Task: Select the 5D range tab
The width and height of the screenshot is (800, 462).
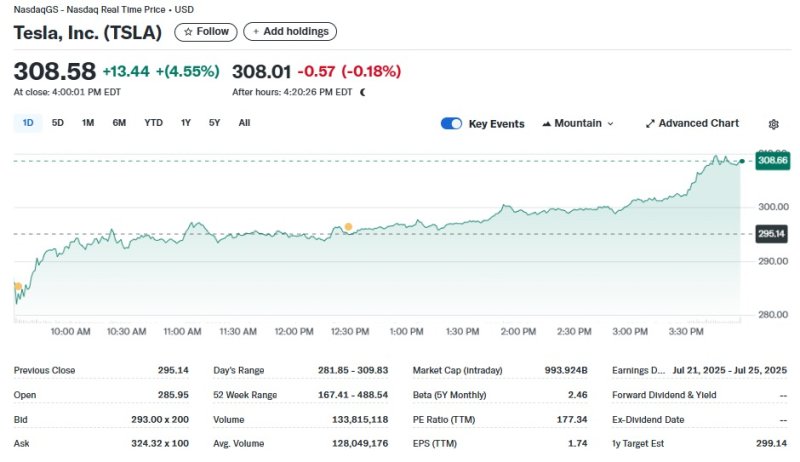Action: coord(58,123)
